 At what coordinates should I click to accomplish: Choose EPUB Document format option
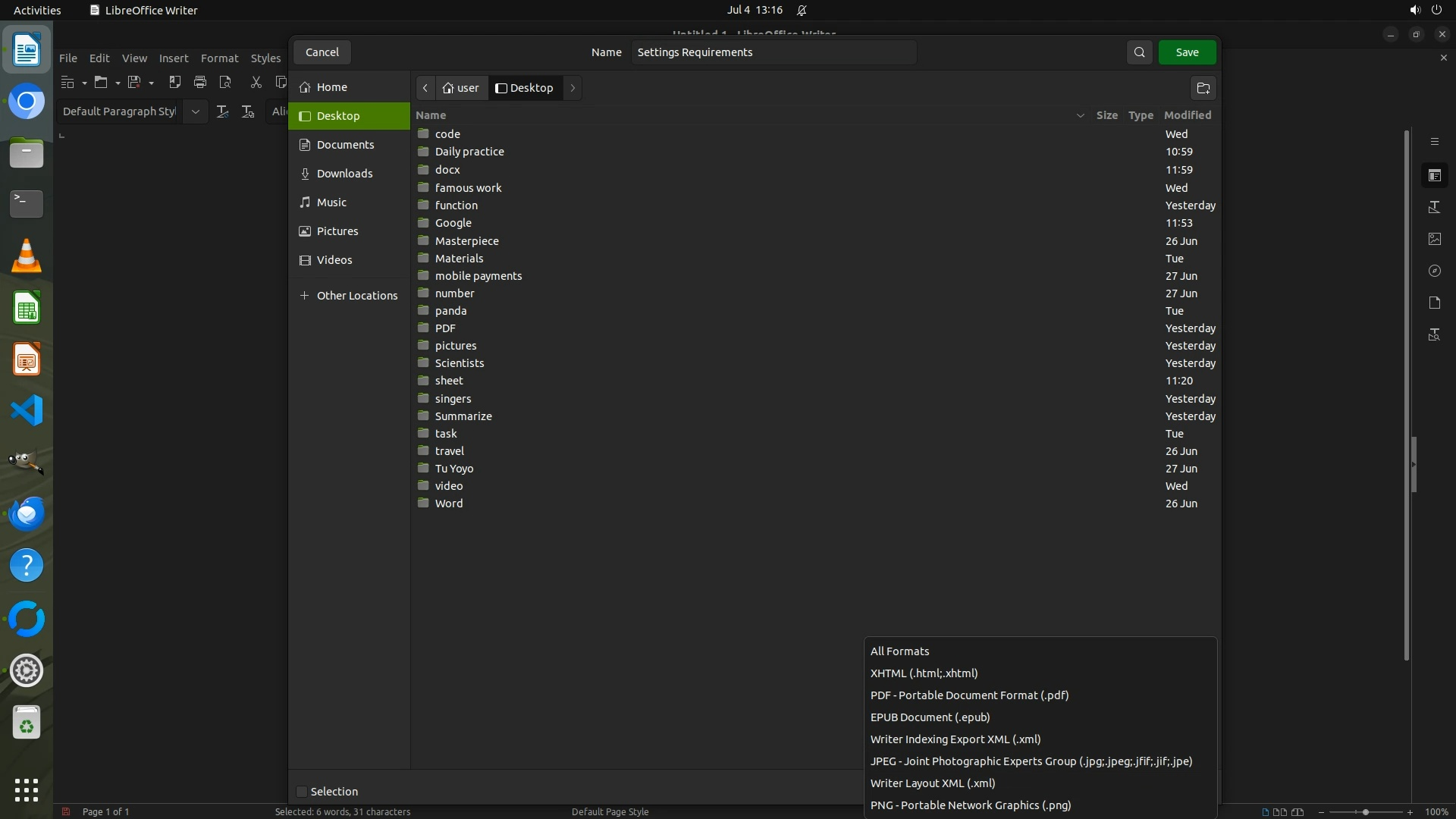pos(930,717)
